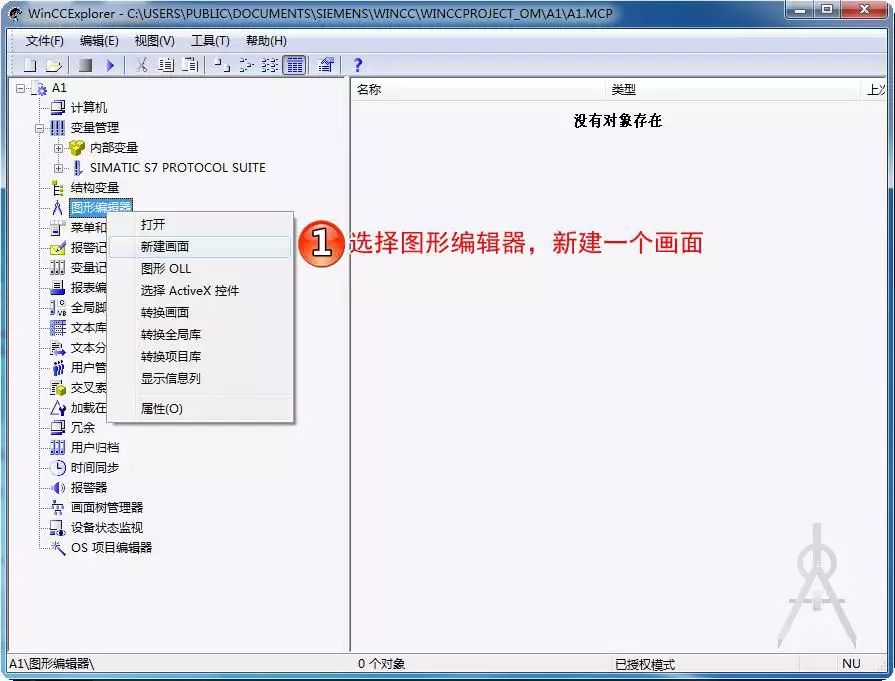Click the A1 project root icon

pos(40,88)
